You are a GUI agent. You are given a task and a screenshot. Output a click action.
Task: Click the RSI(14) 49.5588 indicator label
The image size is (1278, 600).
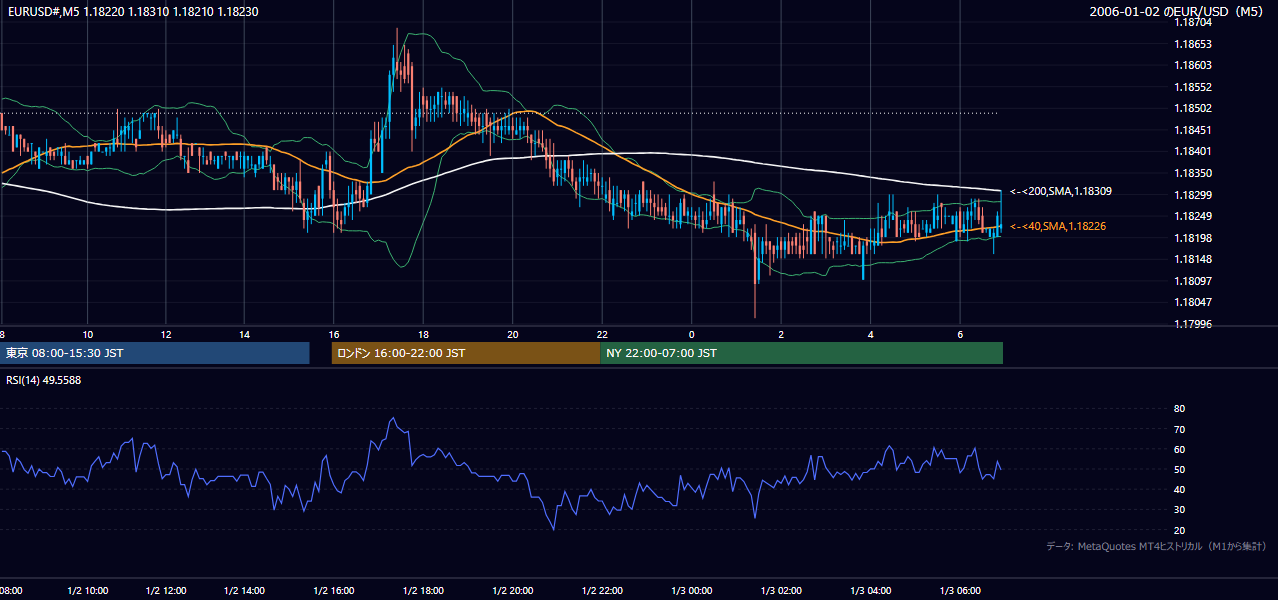click(44, 380)
